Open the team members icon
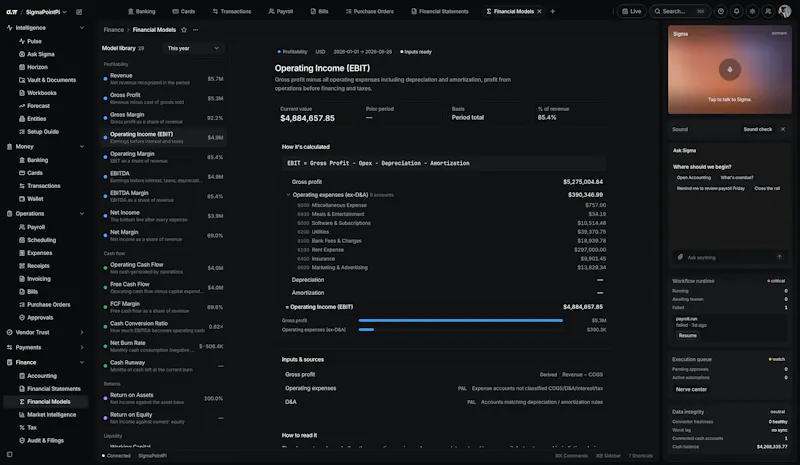Screen dimensions: 800x465 [x=768, y=11]
